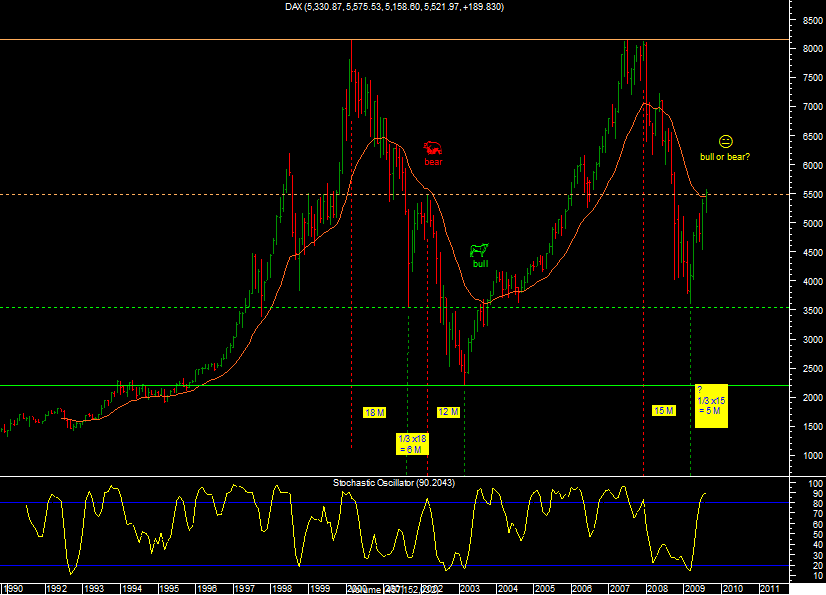Click the 10 oscillator scale label
This screenshot has height=595, width=826.
click(818, 577)
